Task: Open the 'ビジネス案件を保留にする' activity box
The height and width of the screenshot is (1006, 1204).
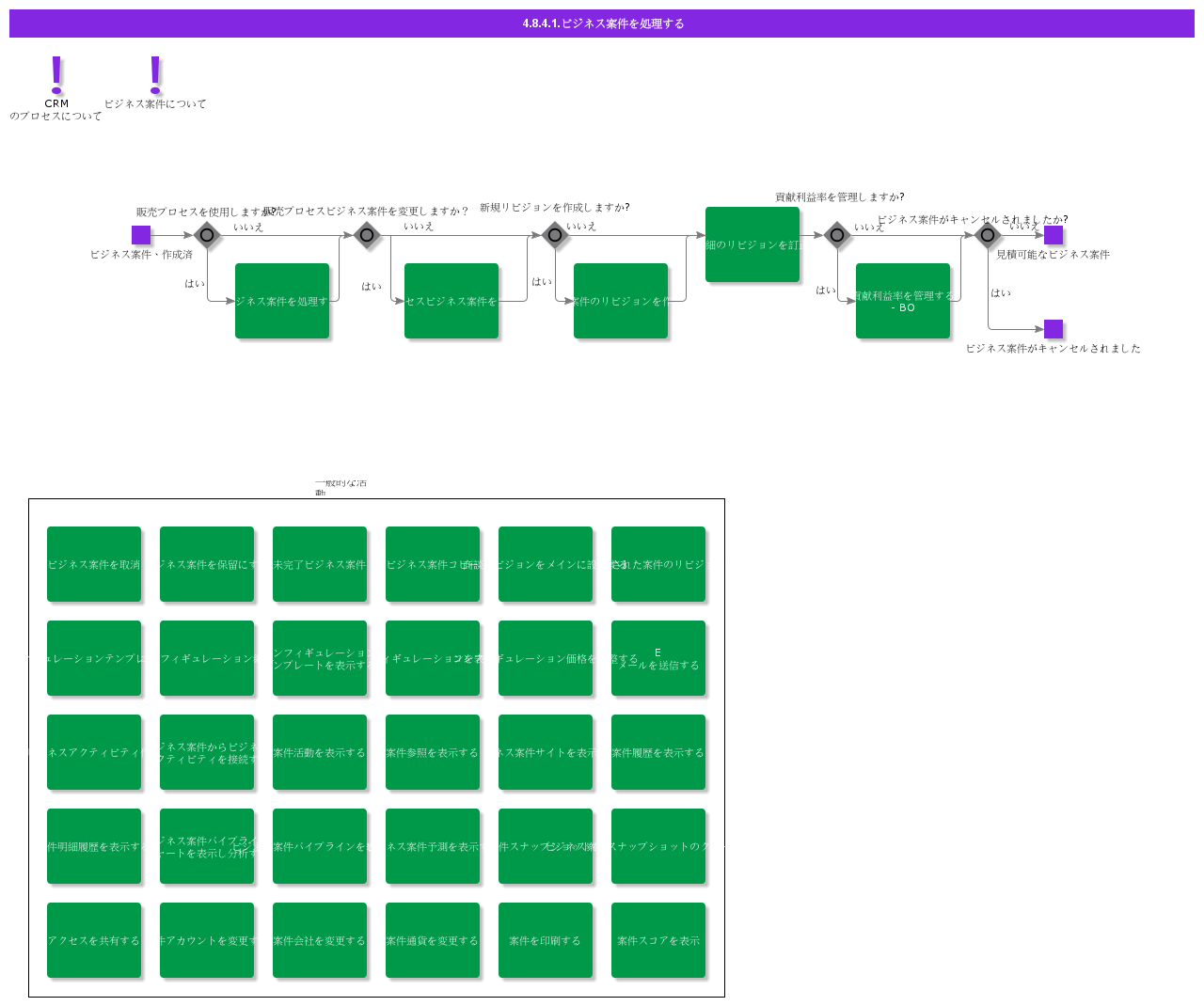Action: [x=207, y=564]
